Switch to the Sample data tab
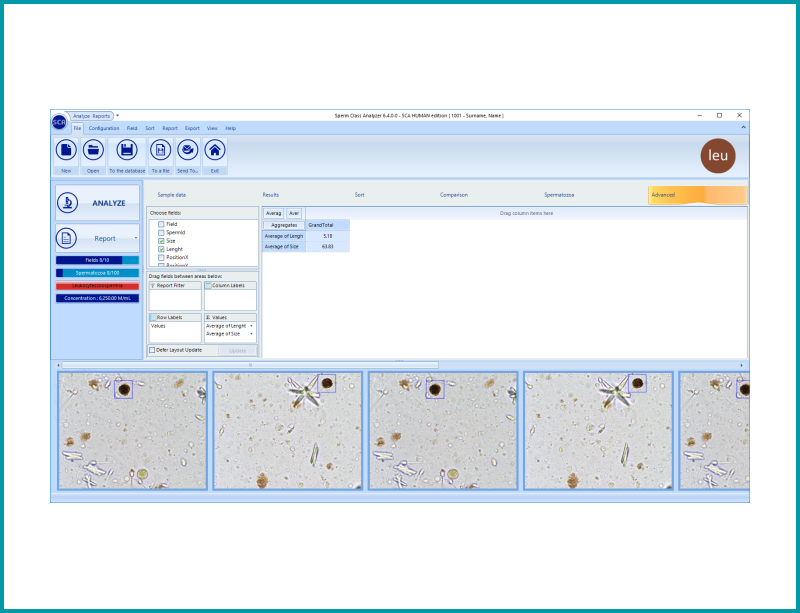The image size is (800, 613). (172, 195)
